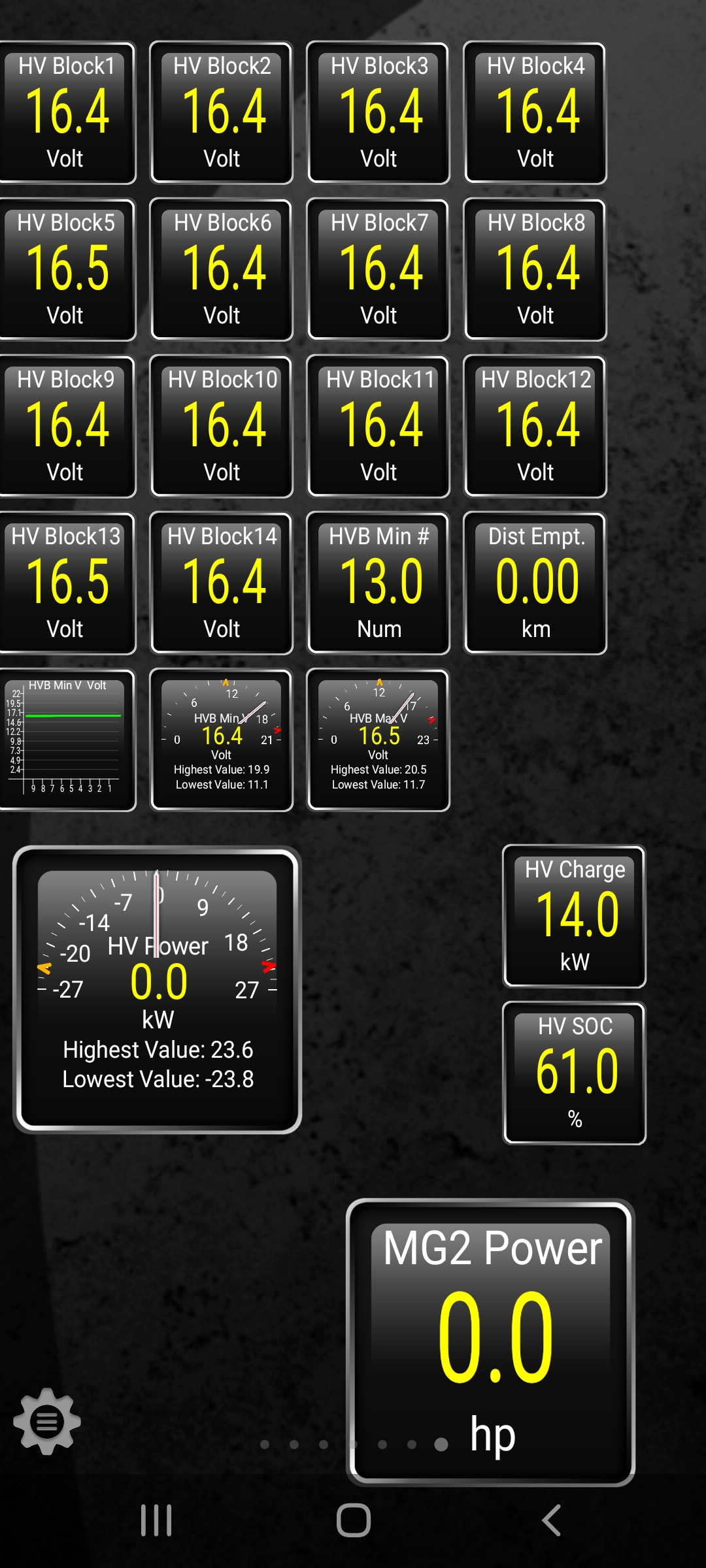Go to the first dashboard page dot
This screenshot has height=1568, width=706.
pos(265,1445)
